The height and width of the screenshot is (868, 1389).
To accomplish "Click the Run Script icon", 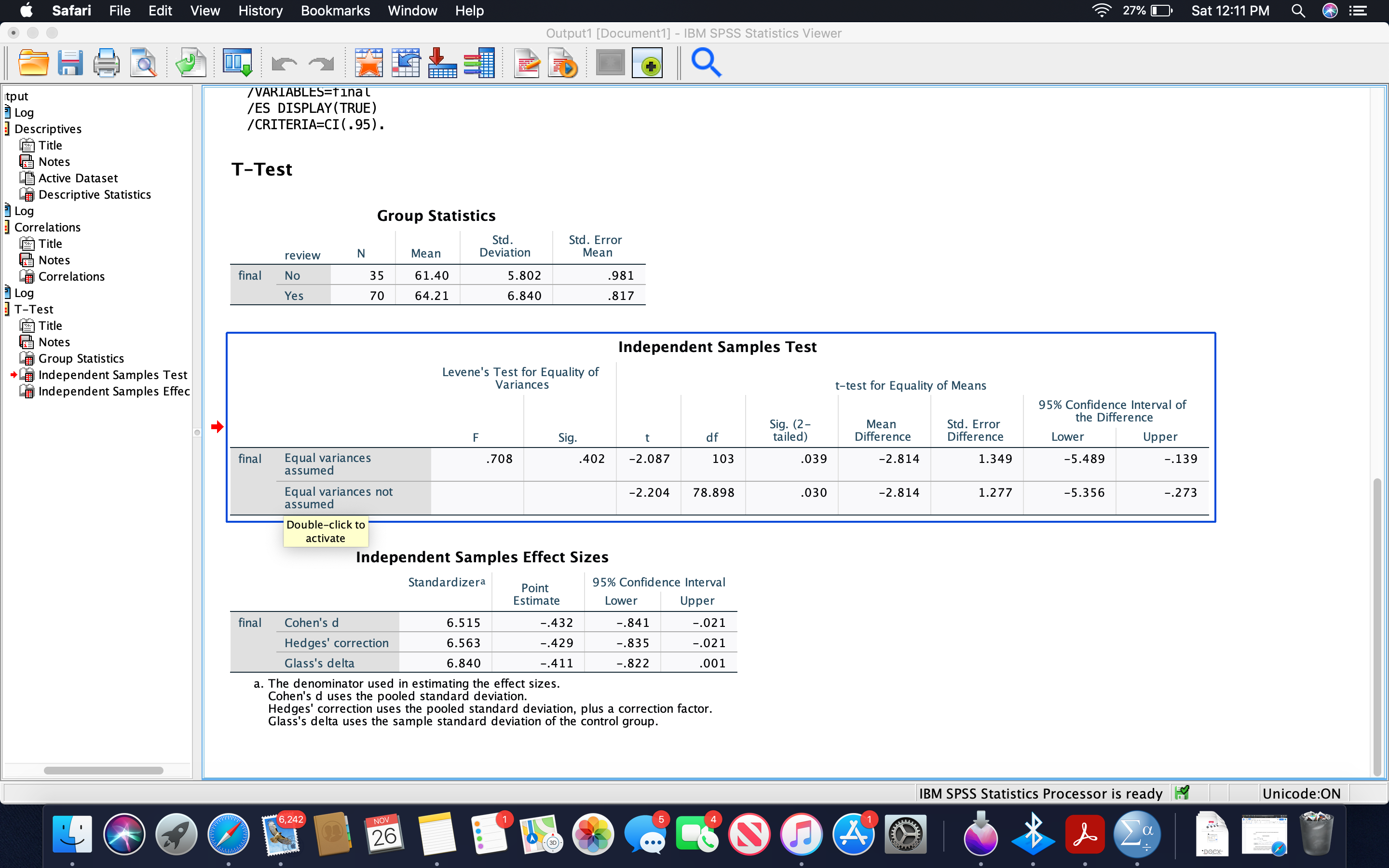I will coord(563,62).
